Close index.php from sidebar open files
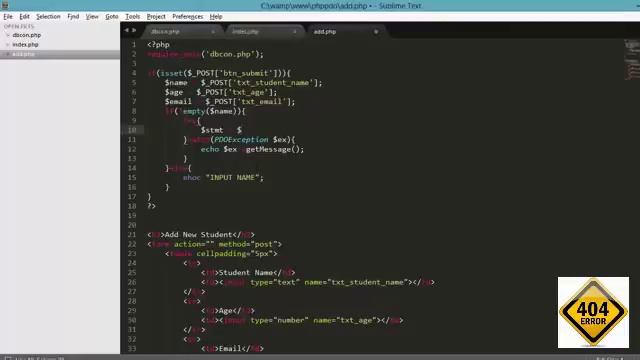640x360 pixels. 7,44
